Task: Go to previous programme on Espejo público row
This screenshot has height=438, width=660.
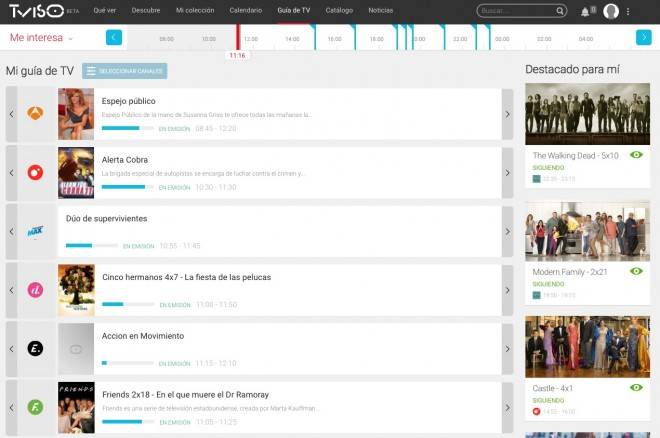Action: tap(11, 114)
